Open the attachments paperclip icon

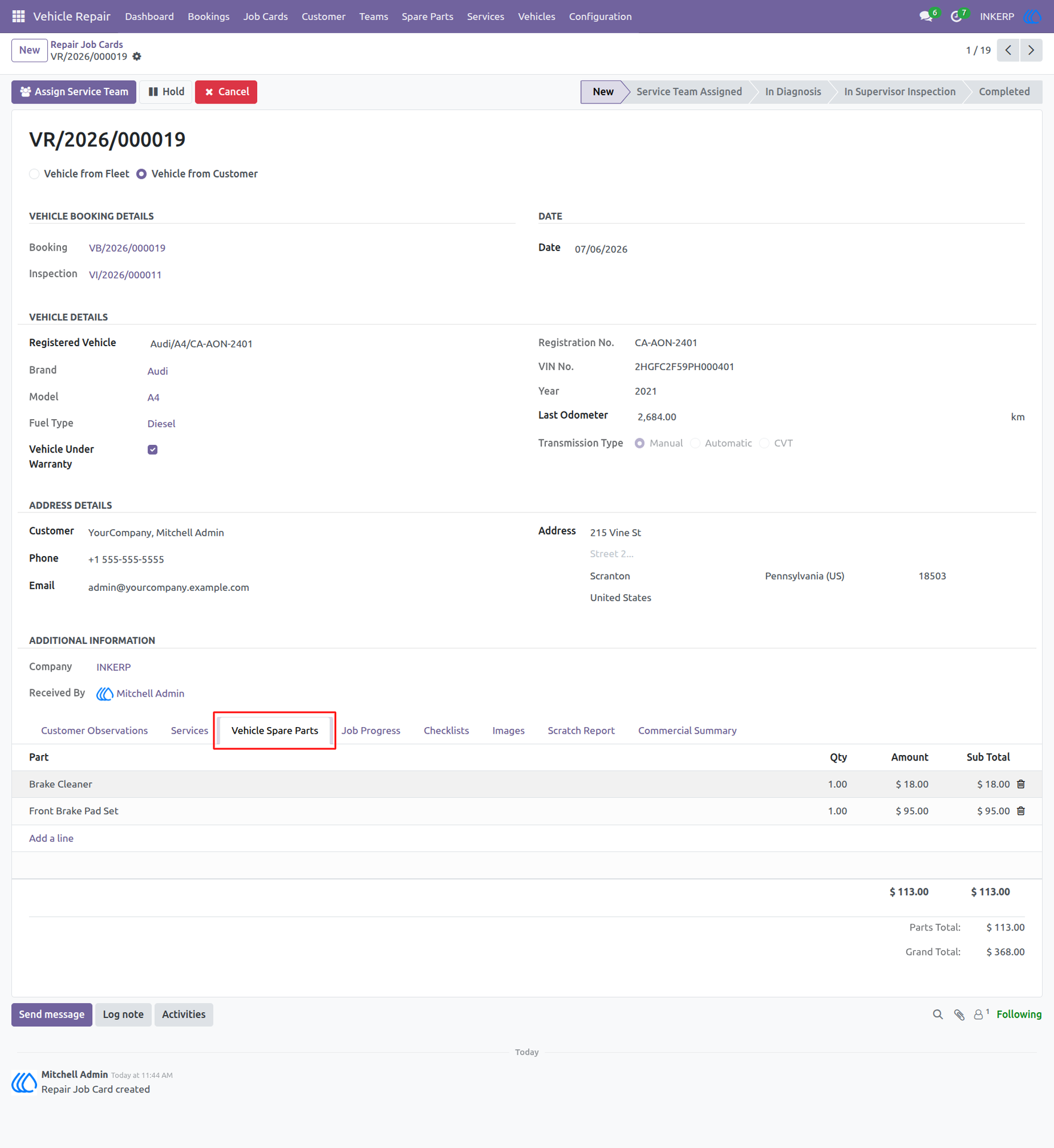coord(959,1015)
